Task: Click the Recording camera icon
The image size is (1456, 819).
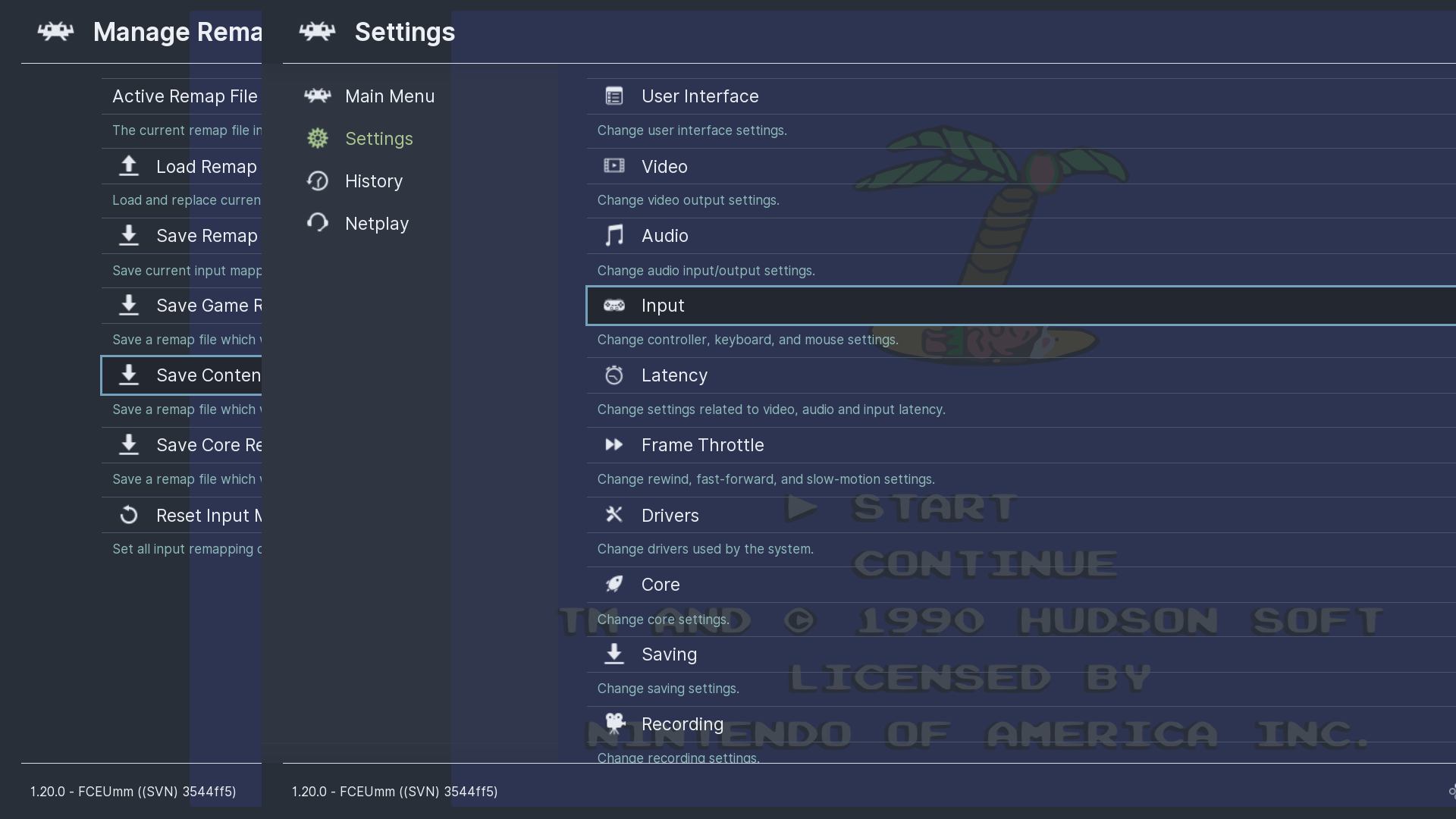Action: coord(613,723)
